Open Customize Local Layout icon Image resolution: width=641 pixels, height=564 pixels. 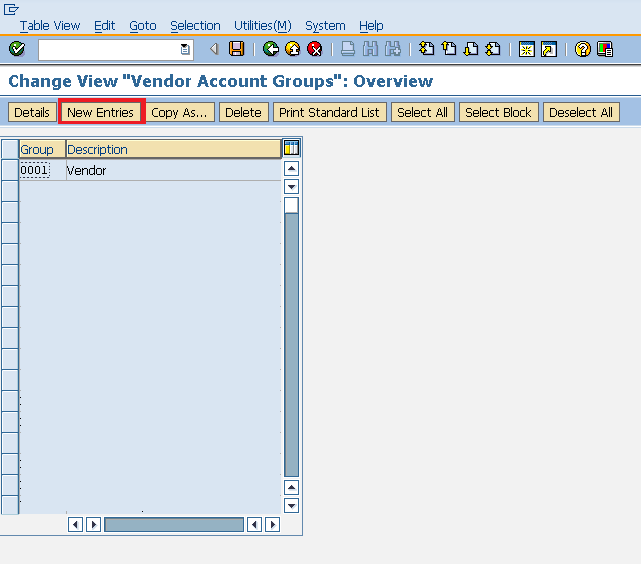[605, 49]
